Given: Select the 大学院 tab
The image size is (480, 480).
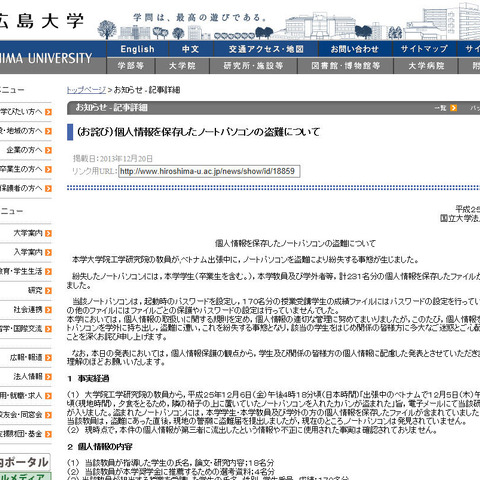Looking at the screenshot, I should coord(182,66).
